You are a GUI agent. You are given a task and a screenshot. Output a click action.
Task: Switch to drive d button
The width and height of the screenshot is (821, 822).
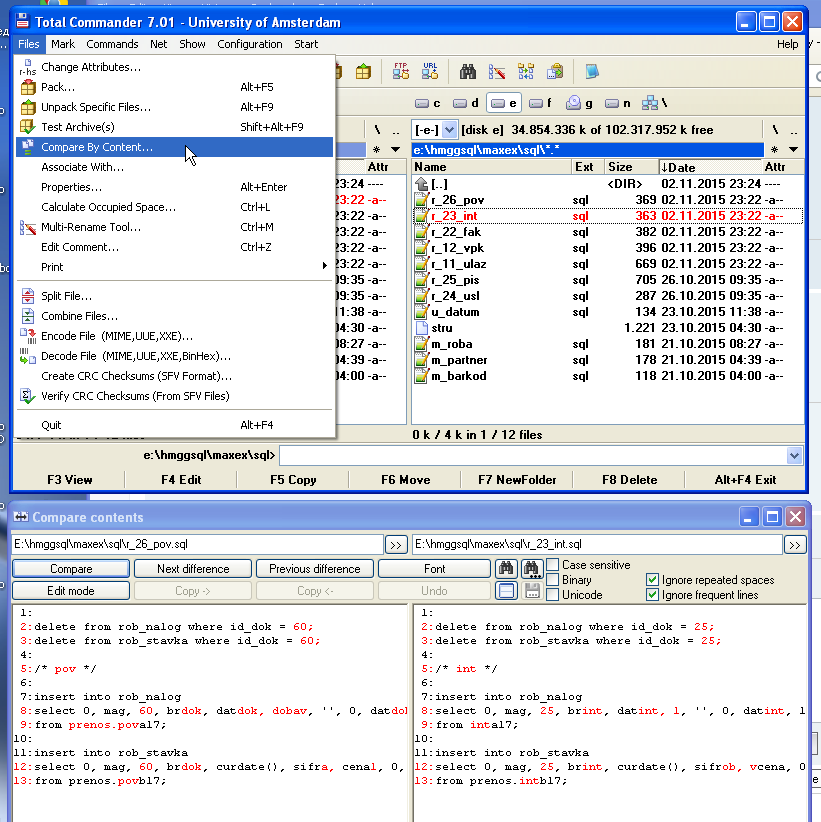pos(466,103)
